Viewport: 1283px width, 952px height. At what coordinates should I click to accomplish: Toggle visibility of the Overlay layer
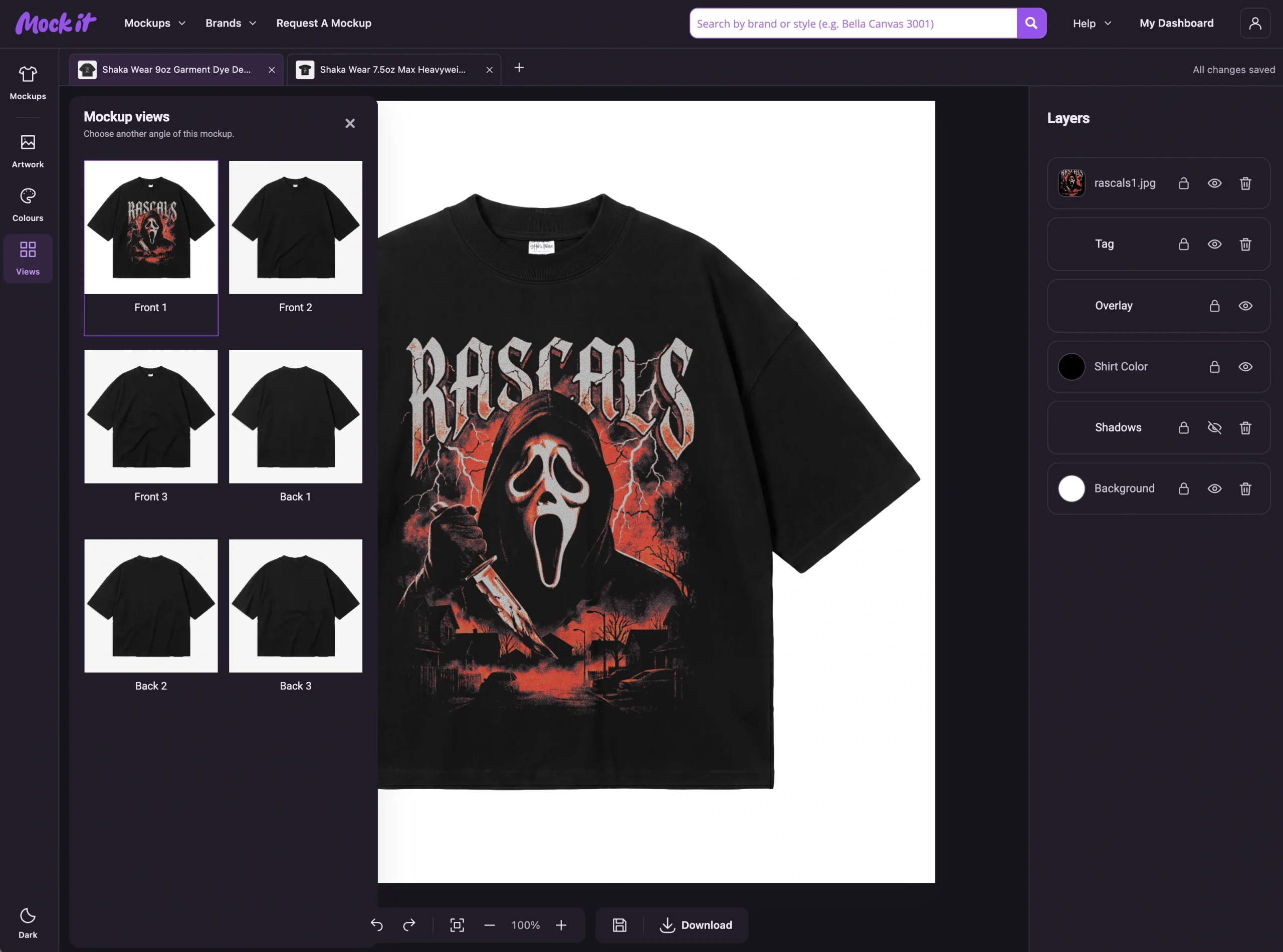[1245, 306]
